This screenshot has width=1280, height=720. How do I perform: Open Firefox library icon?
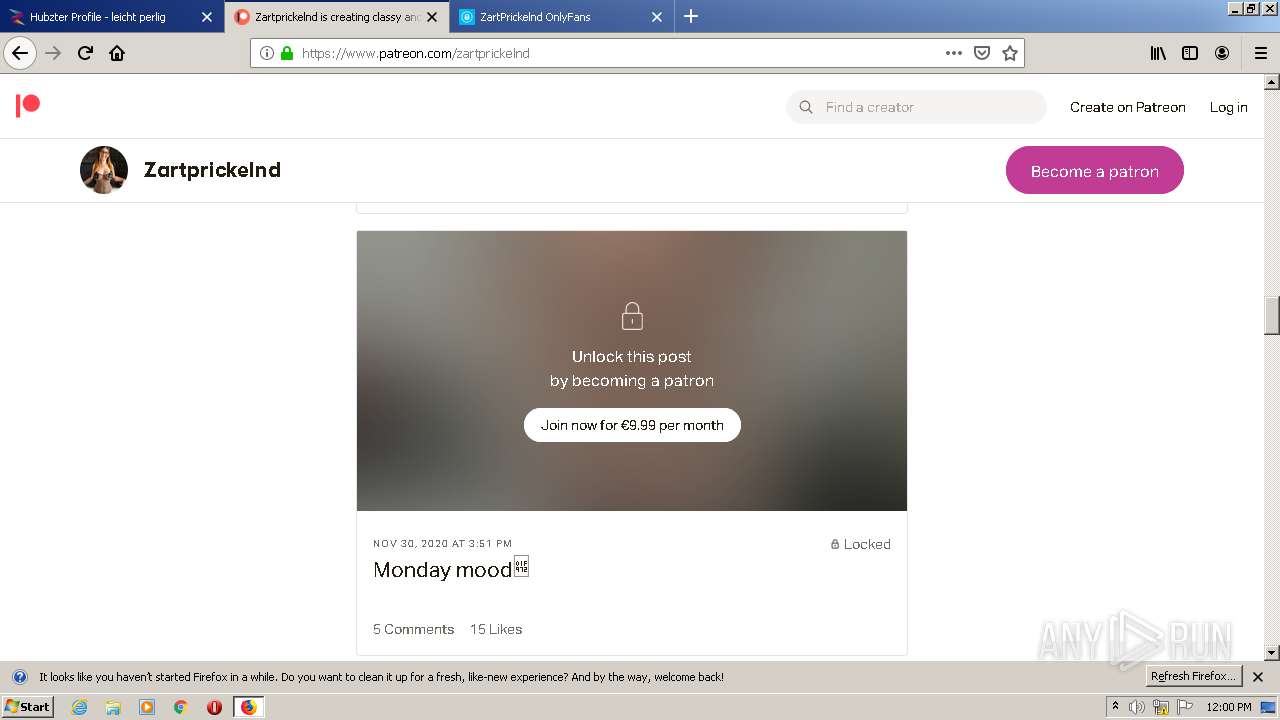pos(1158,53)
